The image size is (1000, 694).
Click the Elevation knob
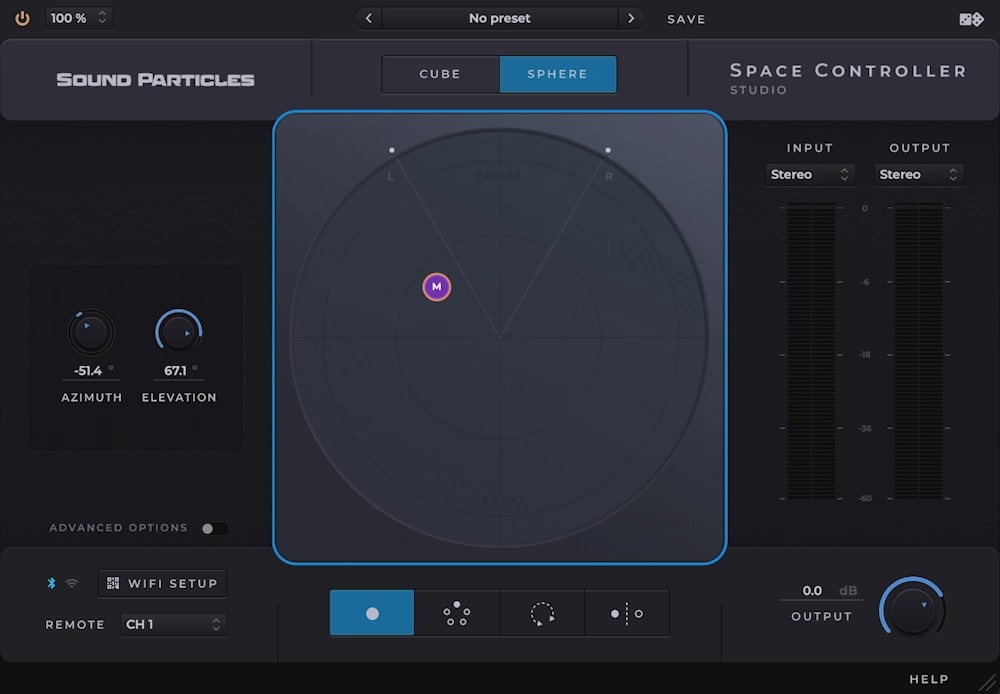179,332
